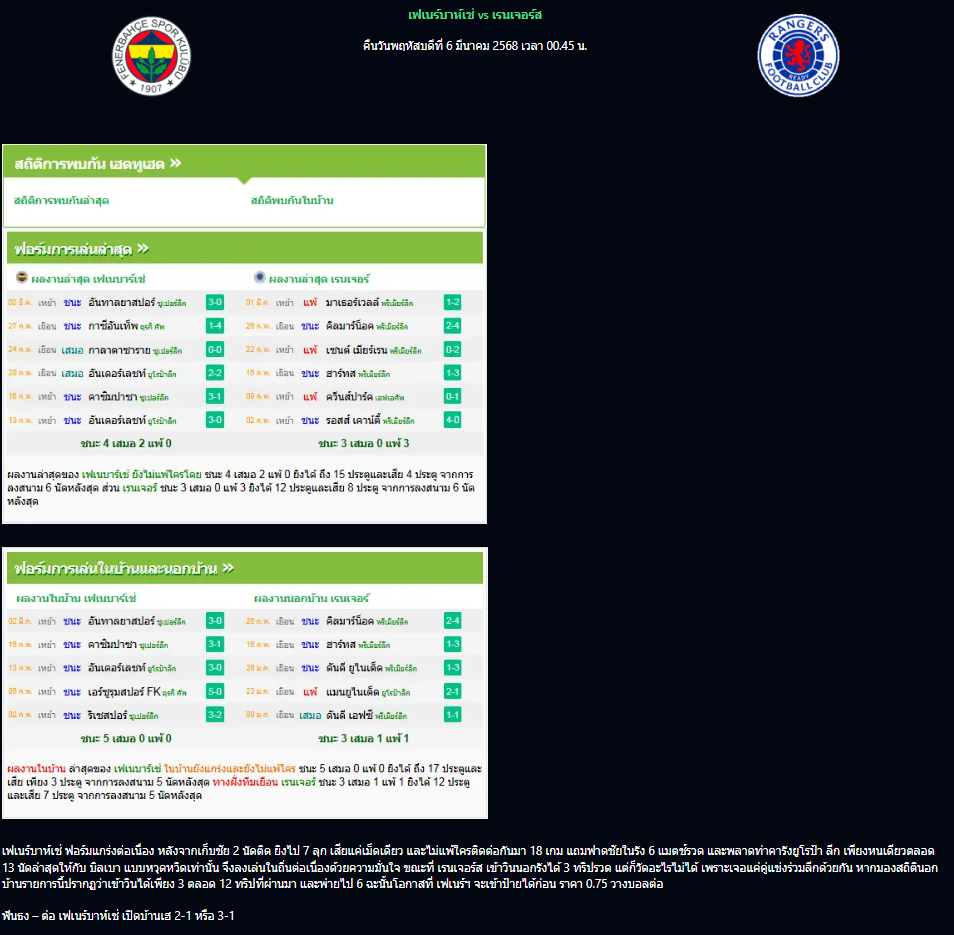Click the red 'ผลงานในบ้าน' text in paragraph

[37, 769]
